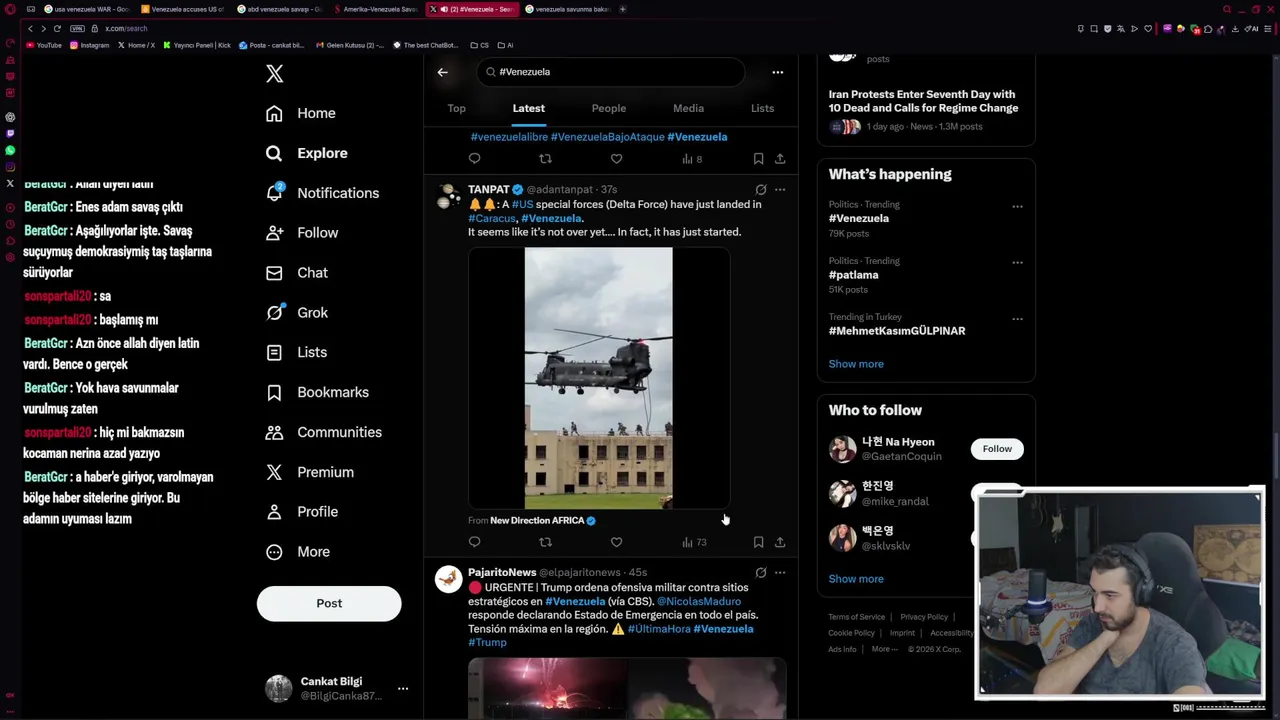Open the YouTube bookmark
The width and height of the screenshot is (1280, 720).
[44, 45]
